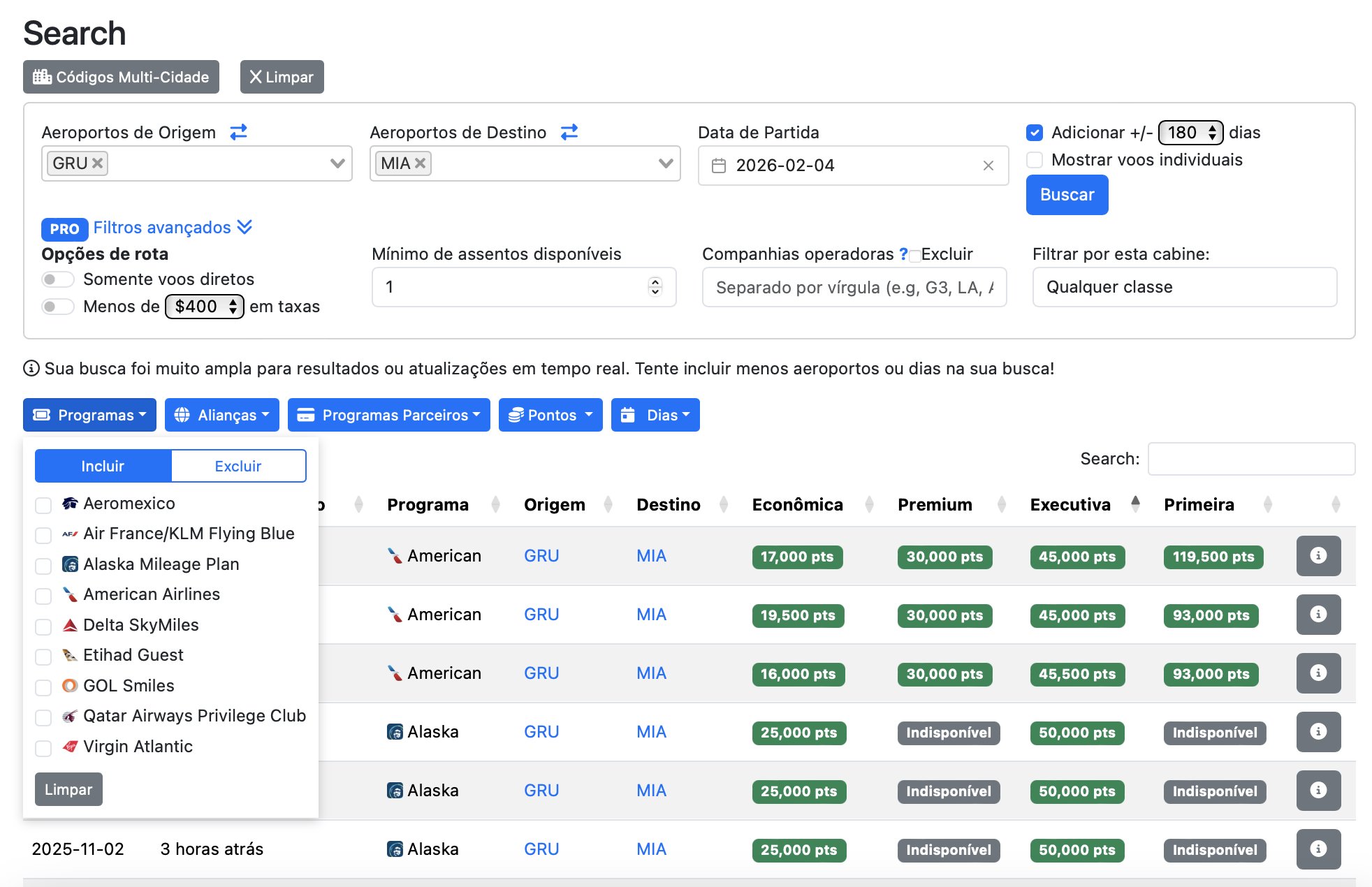The width and height of the screenshot is (1372, 887).
Task: Check Air France/KLM Flying Blue checkbox
Action: (x=43, y=535)
